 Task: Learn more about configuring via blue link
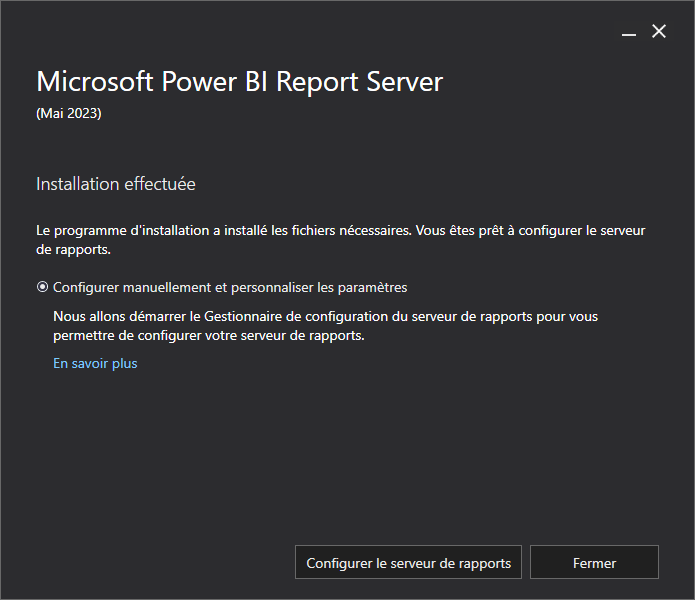pyautogui.click(x=95, y=363)
